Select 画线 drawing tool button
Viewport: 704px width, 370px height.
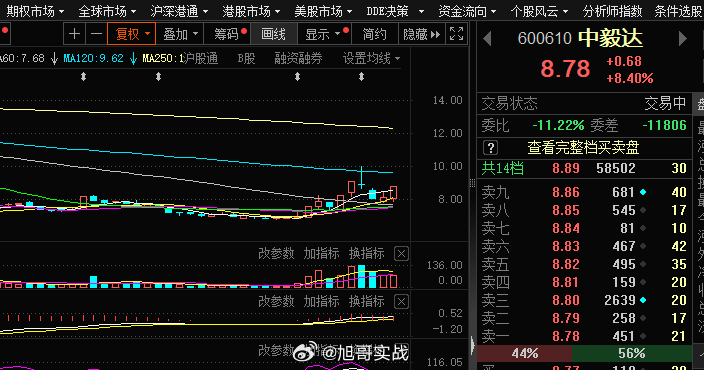pos(273,34)
